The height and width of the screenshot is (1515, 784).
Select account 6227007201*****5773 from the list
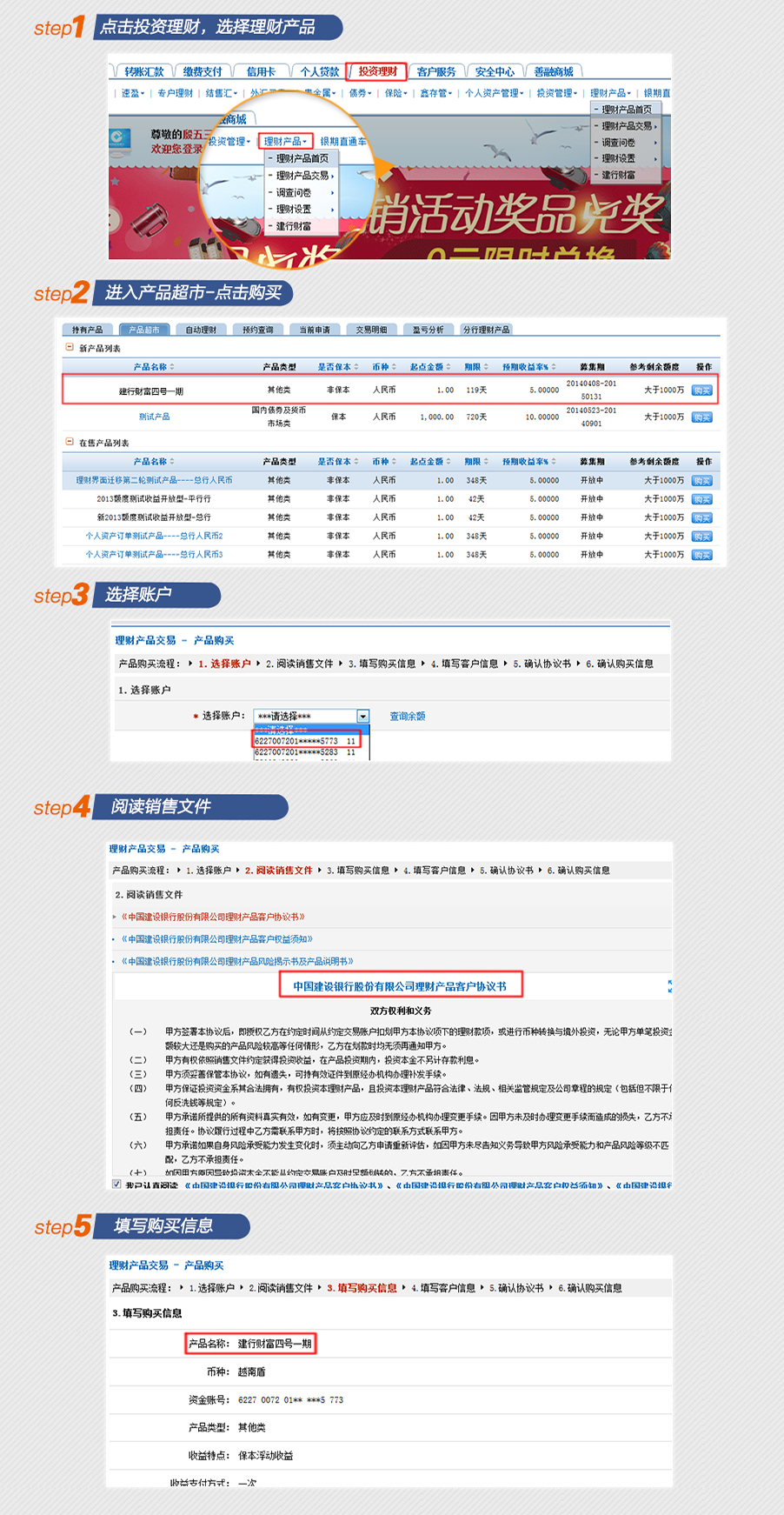click(x=305, y=741)
